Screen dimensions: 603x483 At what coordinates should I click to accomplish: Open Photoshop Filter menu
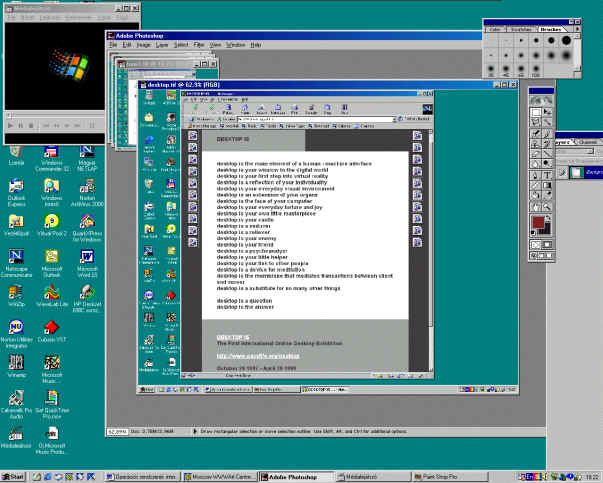(198, 45)
